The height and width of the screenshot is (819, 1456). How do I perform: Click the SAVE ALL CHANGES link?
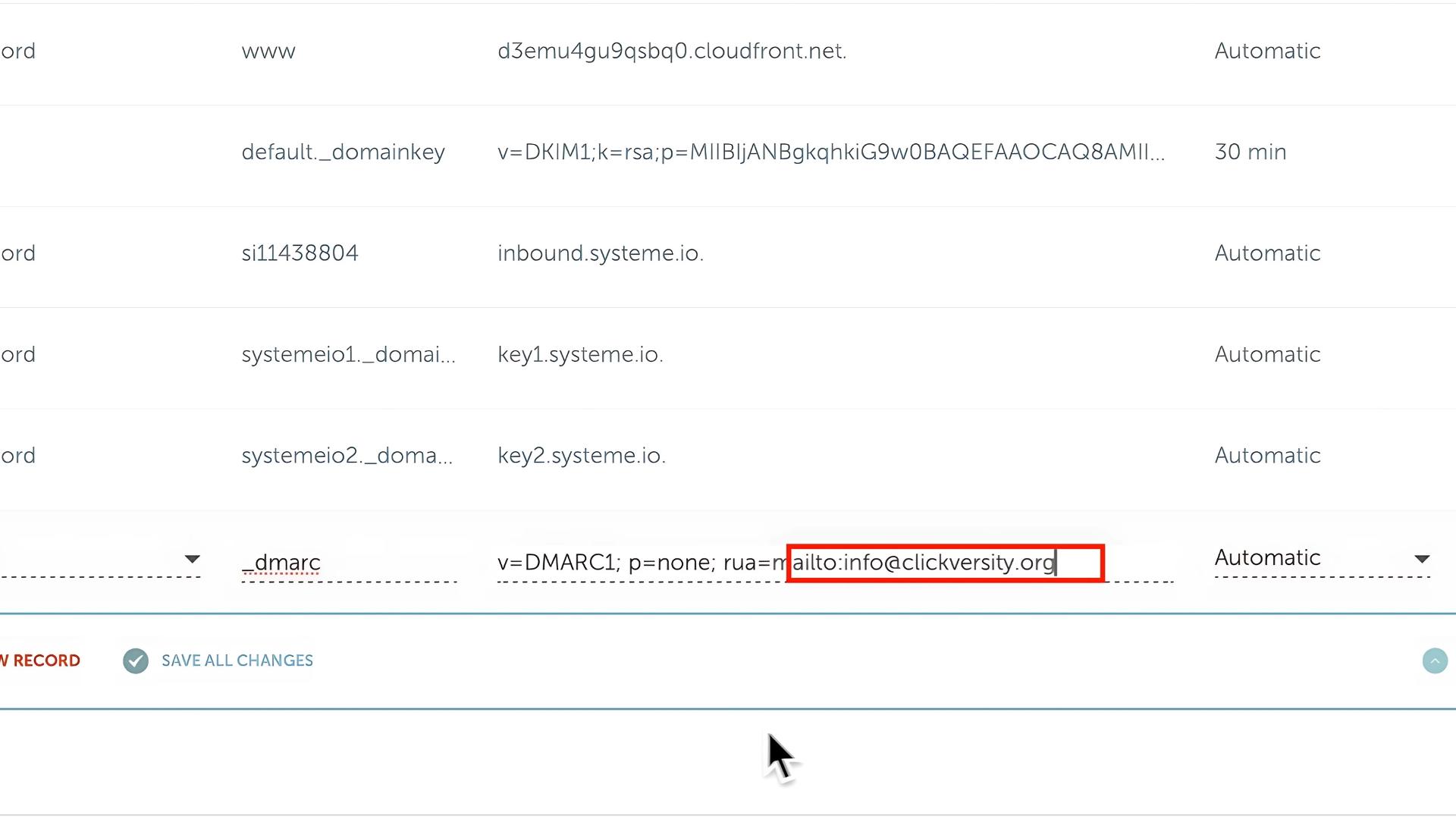pyautogui.click(x=237, y=661)
